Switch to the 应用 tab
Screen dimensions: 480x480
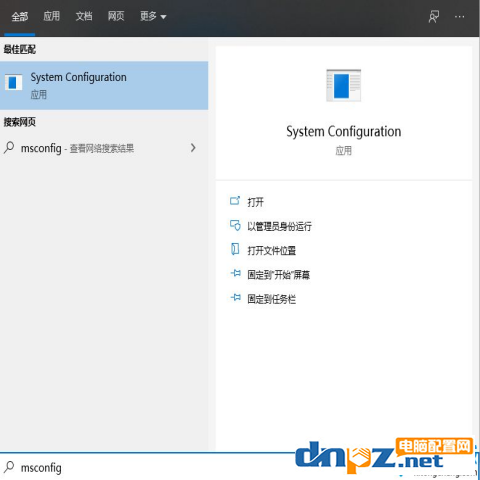coord(52,16)
